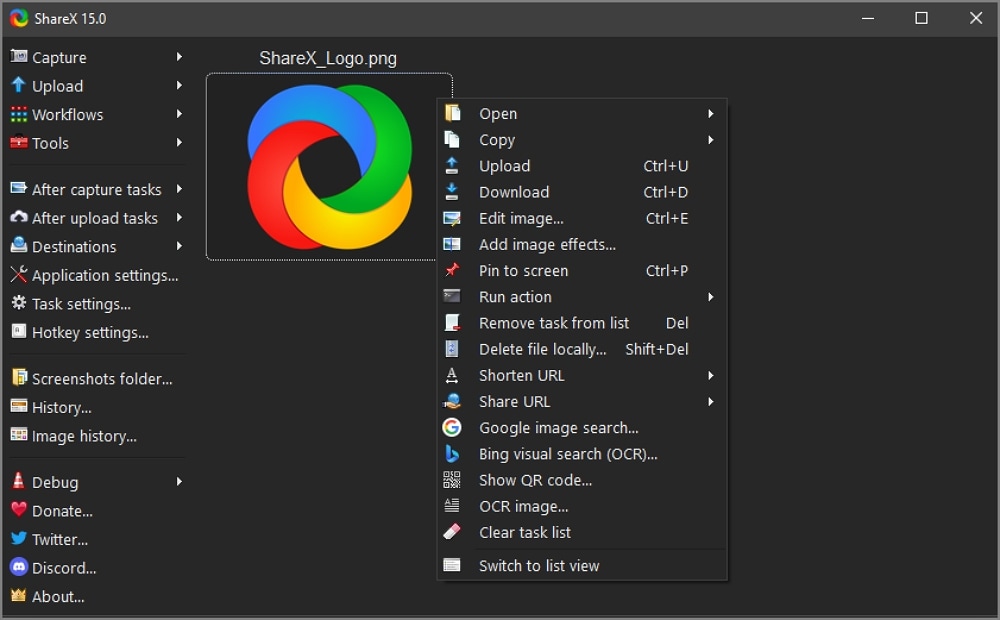Expand the After capture tasks submenu arrow
1000x620 pixels.
pyautogui.click(x=179, y=189)
